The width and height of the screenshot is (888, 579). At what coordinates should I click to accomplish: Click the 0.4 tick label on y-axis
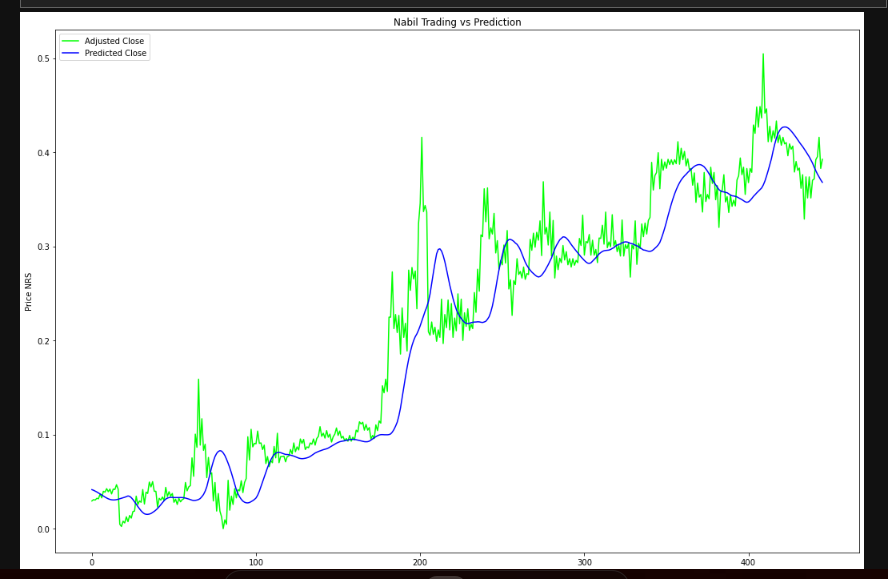[44, 153]
